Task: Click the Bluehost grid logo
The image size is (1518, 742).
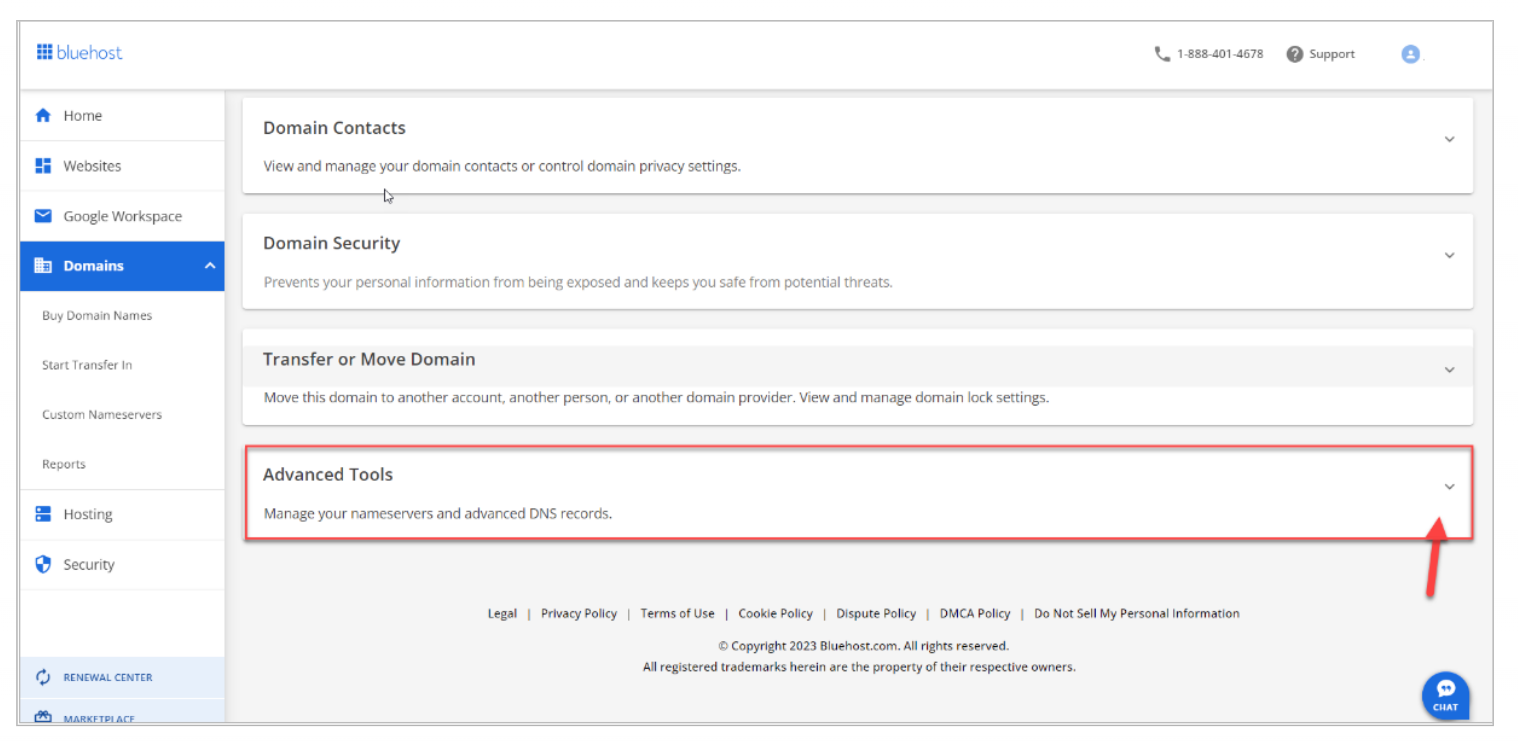Action: pos(44,52)
